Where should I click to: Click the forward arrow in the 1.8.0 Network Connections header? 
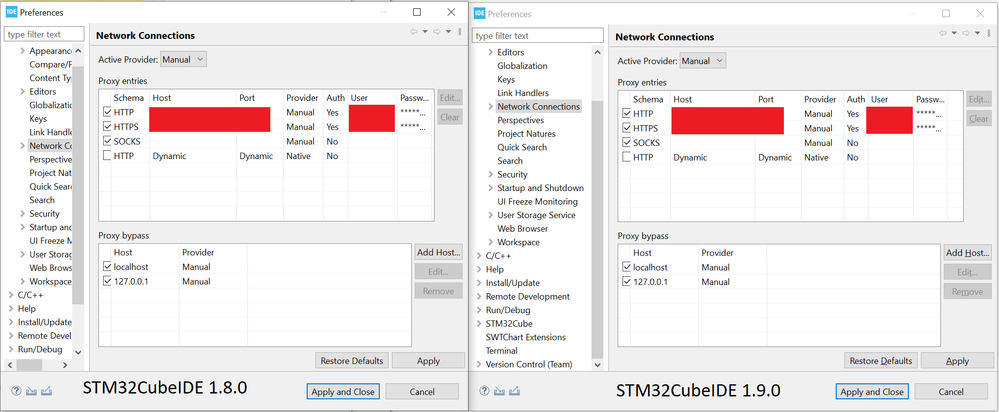(437, 31)
